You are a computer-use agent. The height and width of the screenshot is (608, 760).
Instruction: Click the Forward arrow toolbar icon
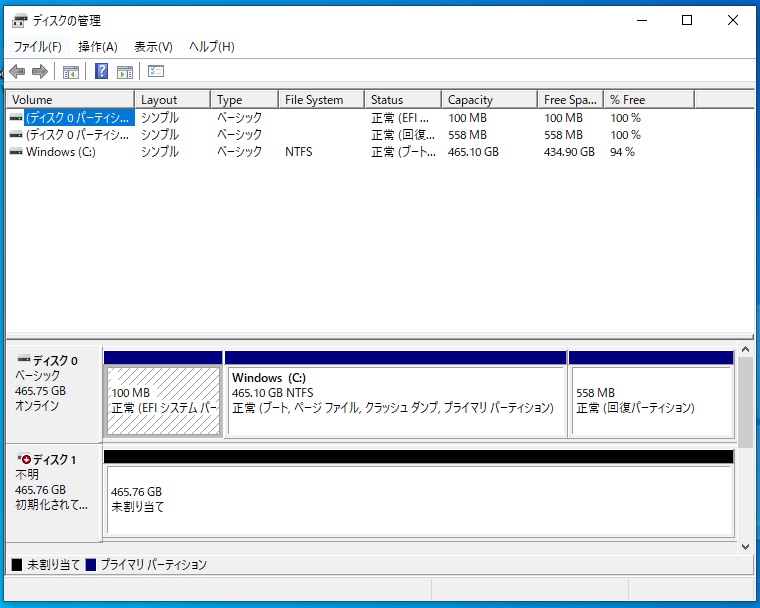(x=40, y=72)
